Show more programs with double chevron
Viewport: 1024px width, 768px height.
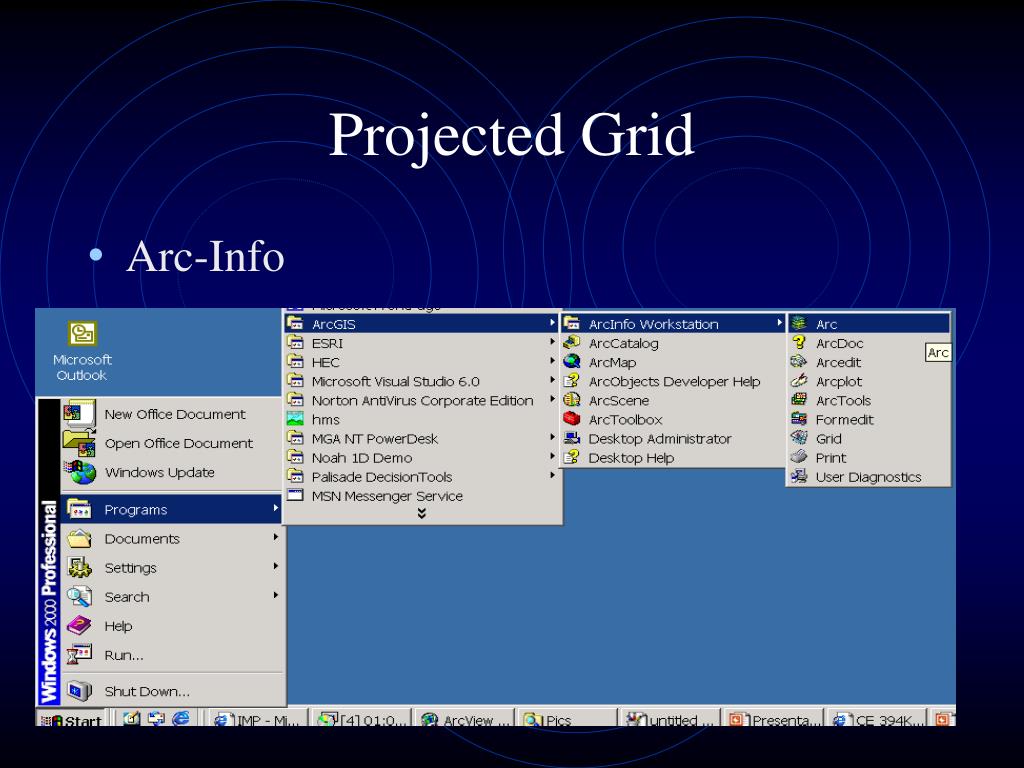(x=422, y=513)
